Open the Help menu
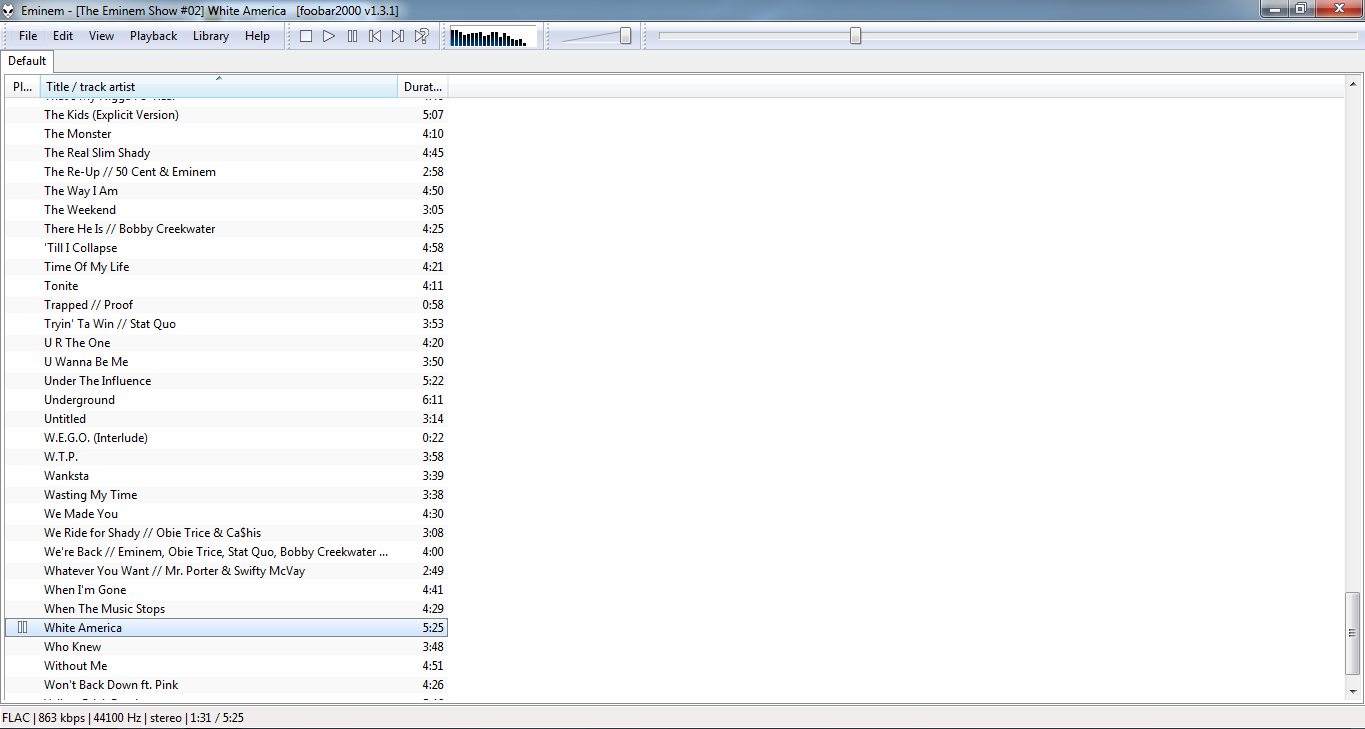The width and height of the screenshot is (1365, 729). (257, 36)
